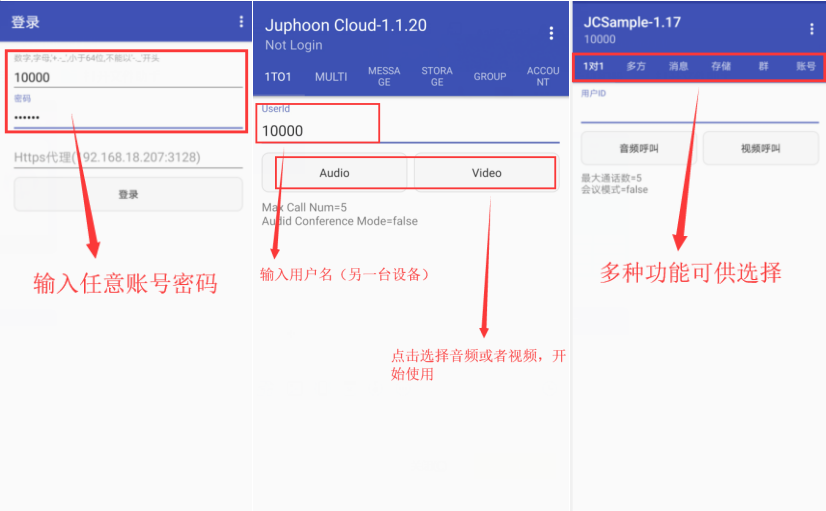Open the 存储 tab in JCSample

[721, 66]
